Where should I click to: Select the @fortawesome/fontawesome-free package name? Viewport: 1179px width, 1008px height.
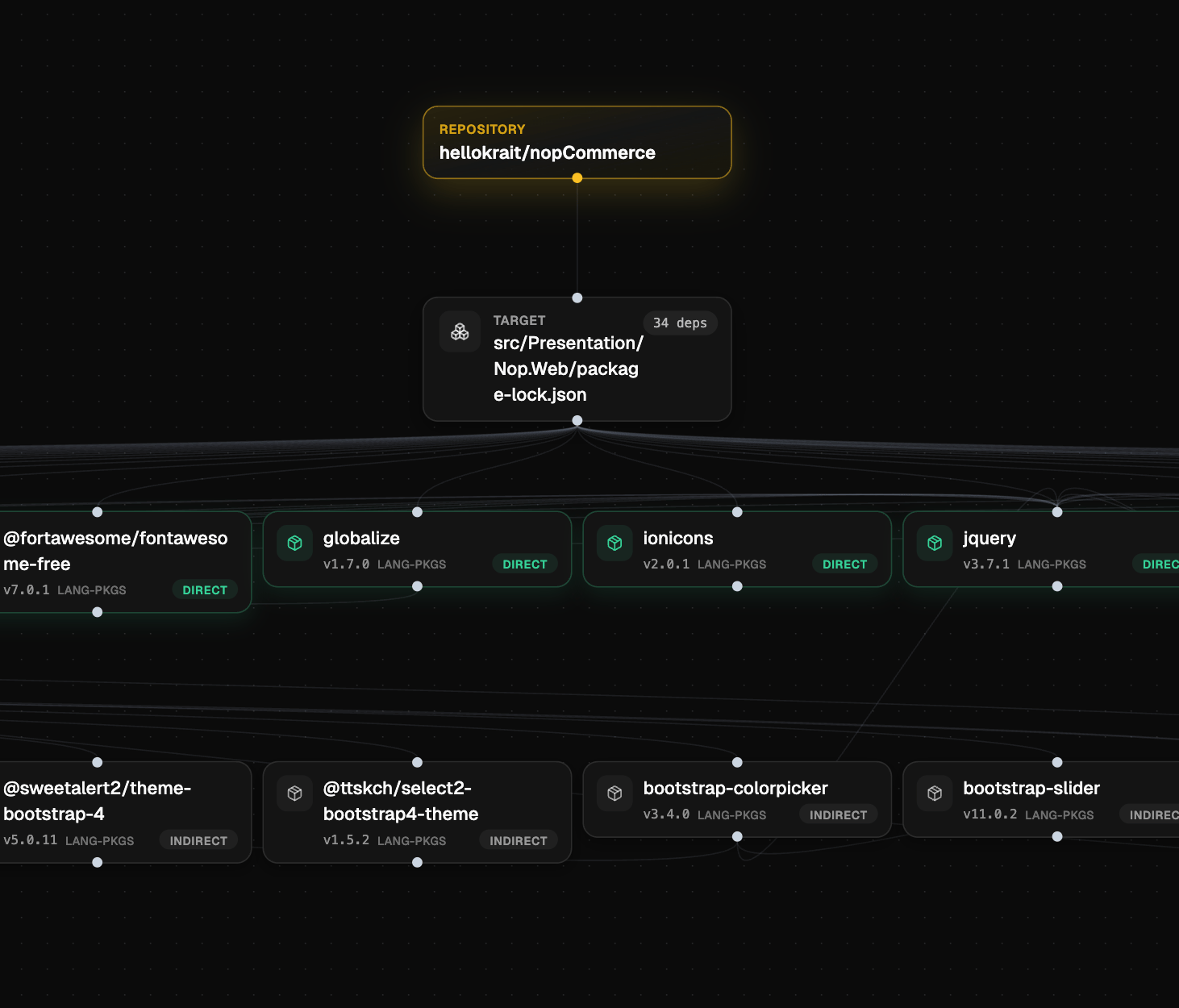click(x=115, y=551)
